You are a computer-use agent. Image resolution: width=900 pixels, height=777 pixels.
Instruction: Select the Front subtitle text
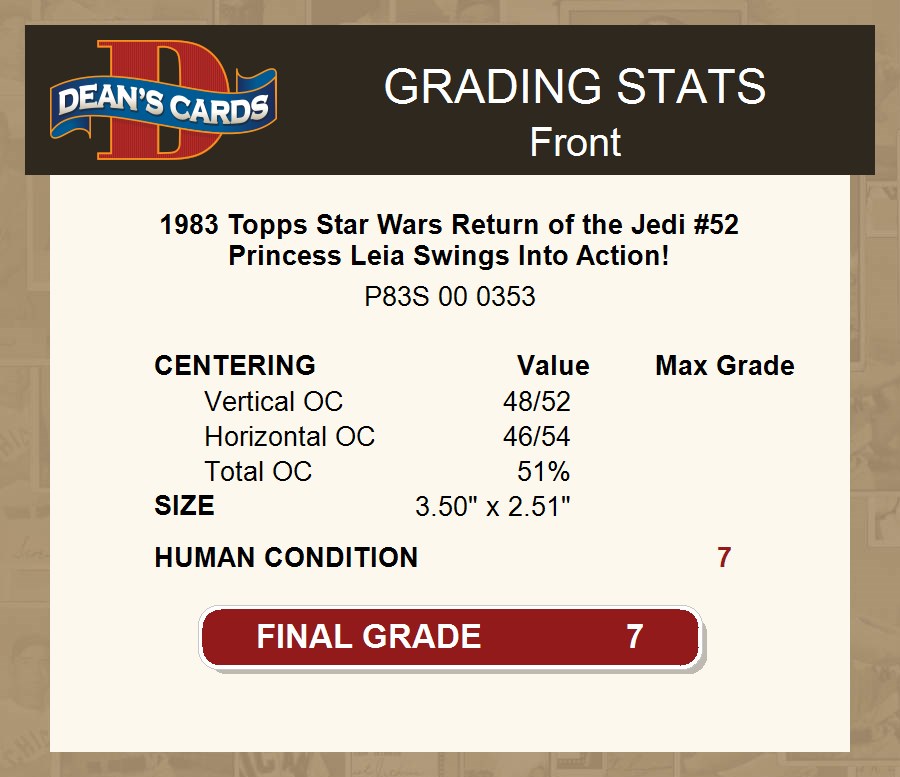pos(575,142)
